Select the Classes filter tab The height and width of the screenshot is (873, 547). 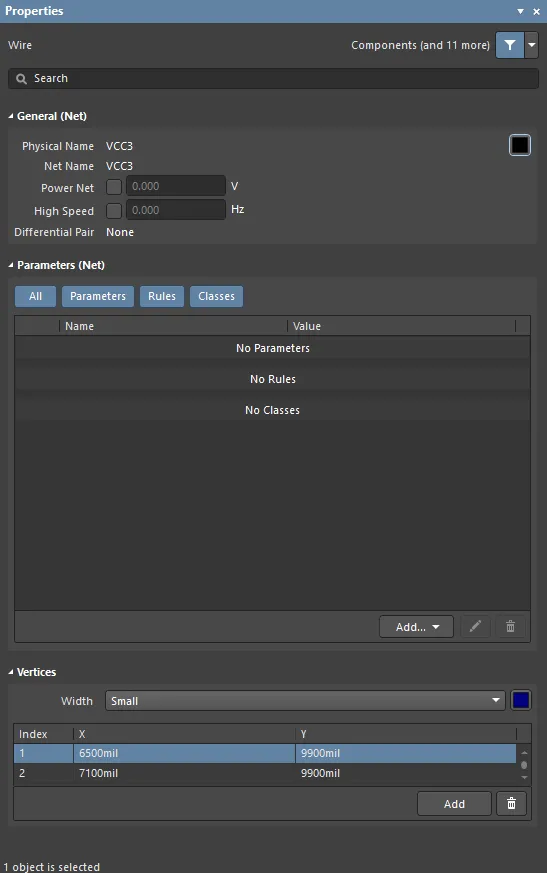click(217, 296)
